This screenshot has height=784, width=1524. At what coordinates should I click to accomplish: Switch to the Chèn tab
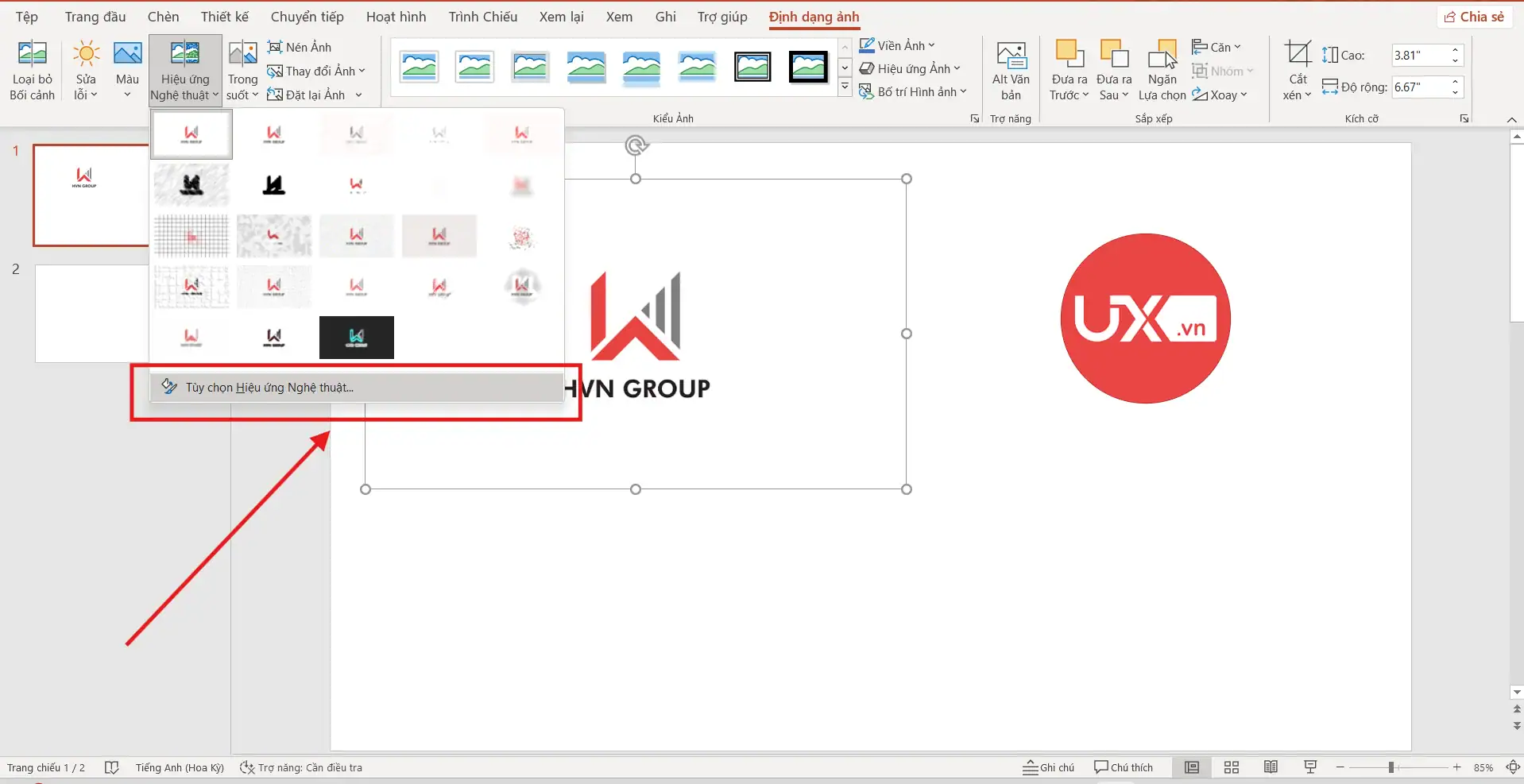[x=164, y=17]
